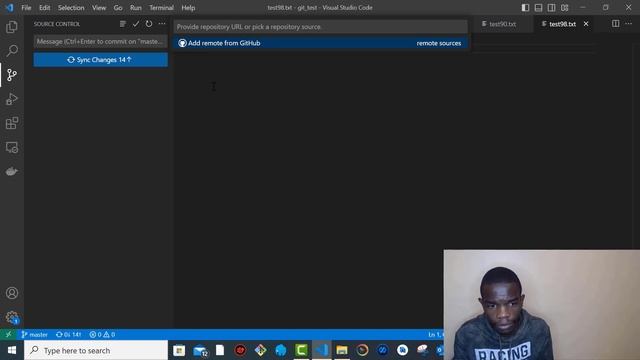Open Mail app from taskbar
This screenshot has height=360, width=640.
pyautogui.click(x=200, y=350)
